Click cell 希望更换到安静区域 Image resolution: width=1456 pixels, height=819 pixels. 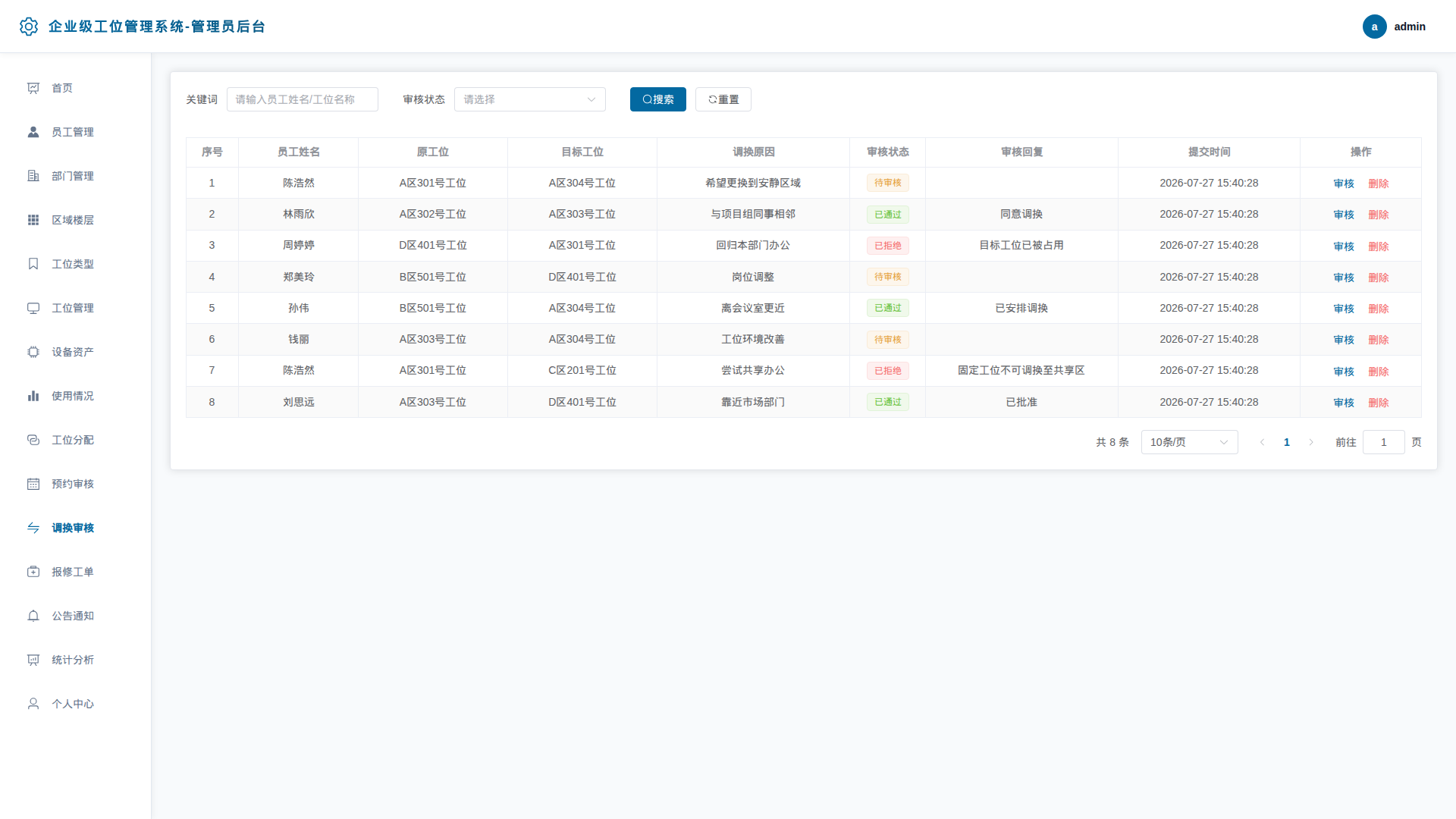[752, 183]
